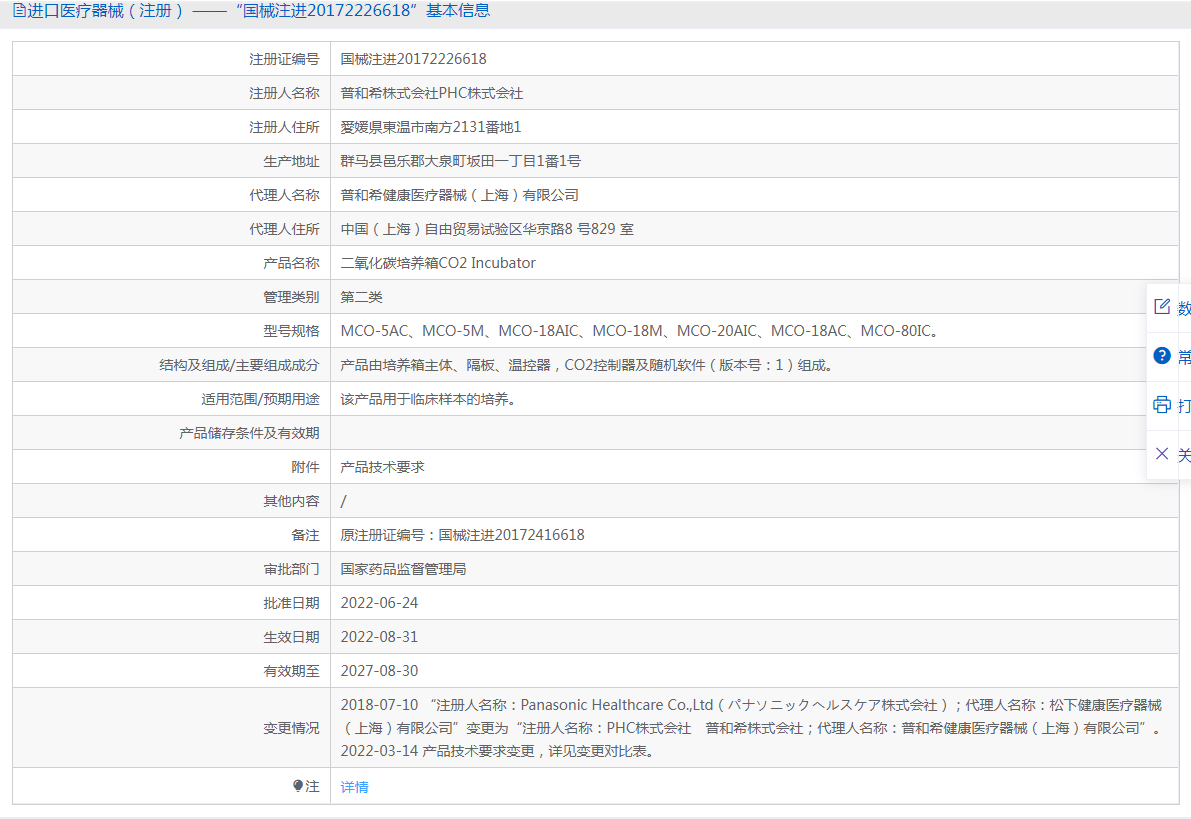Click production address 群马县邑乐郡大泉町坂田一丁目1番1号

point(460,161)
